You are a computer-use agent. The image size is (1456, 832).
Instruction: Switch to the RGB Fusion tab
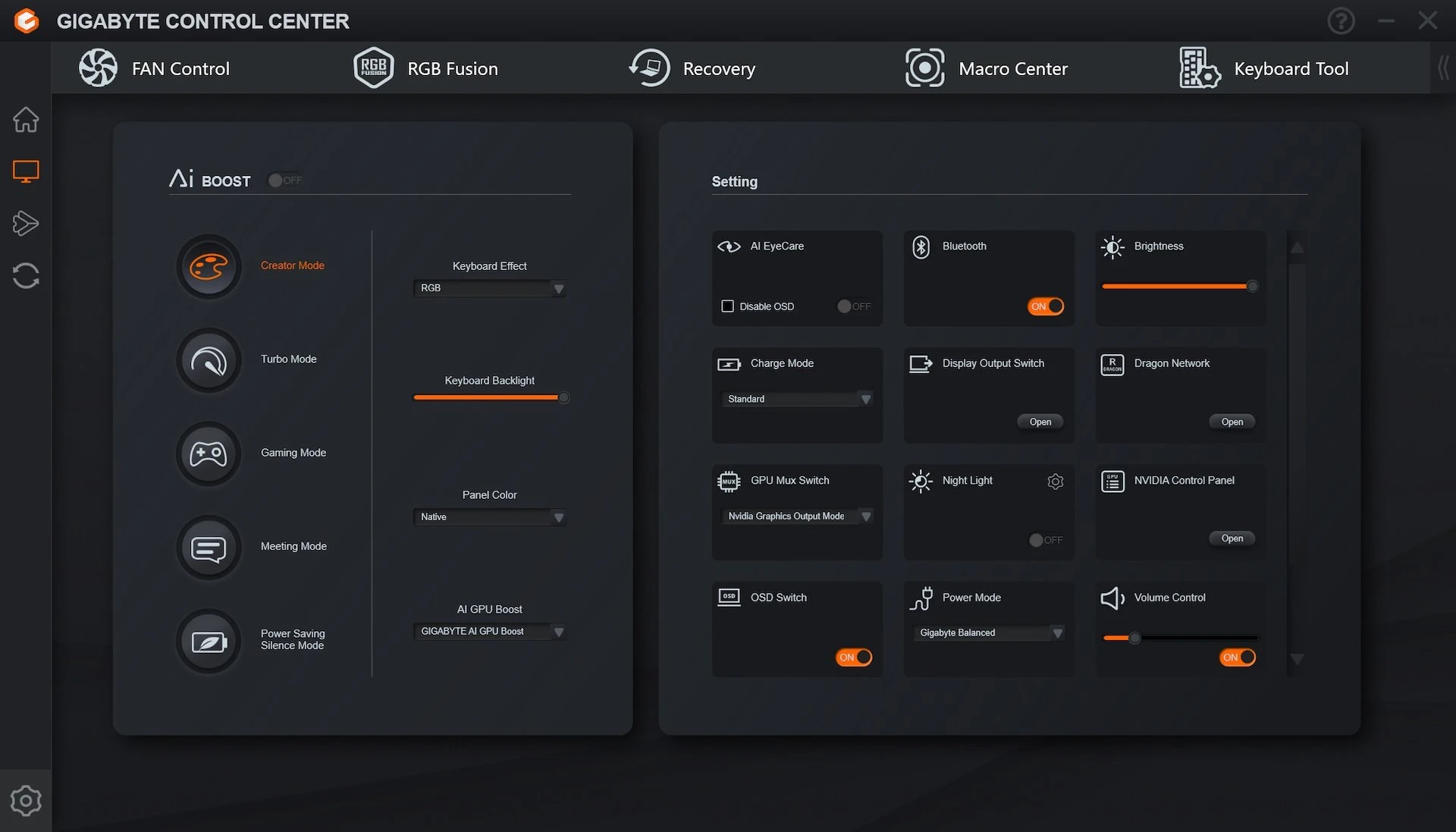(x=426, y=68)
